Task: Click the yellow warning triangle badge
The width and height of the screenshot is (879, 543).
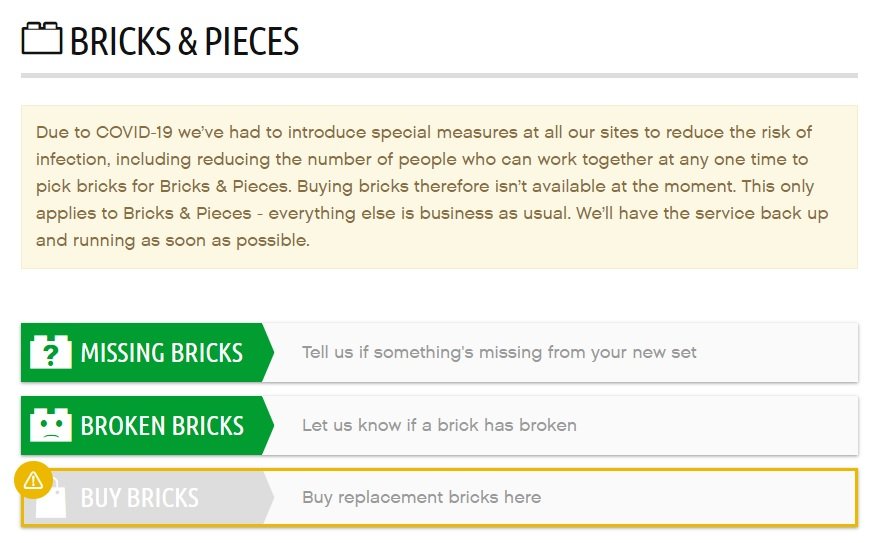Action: tap(33, 480)
